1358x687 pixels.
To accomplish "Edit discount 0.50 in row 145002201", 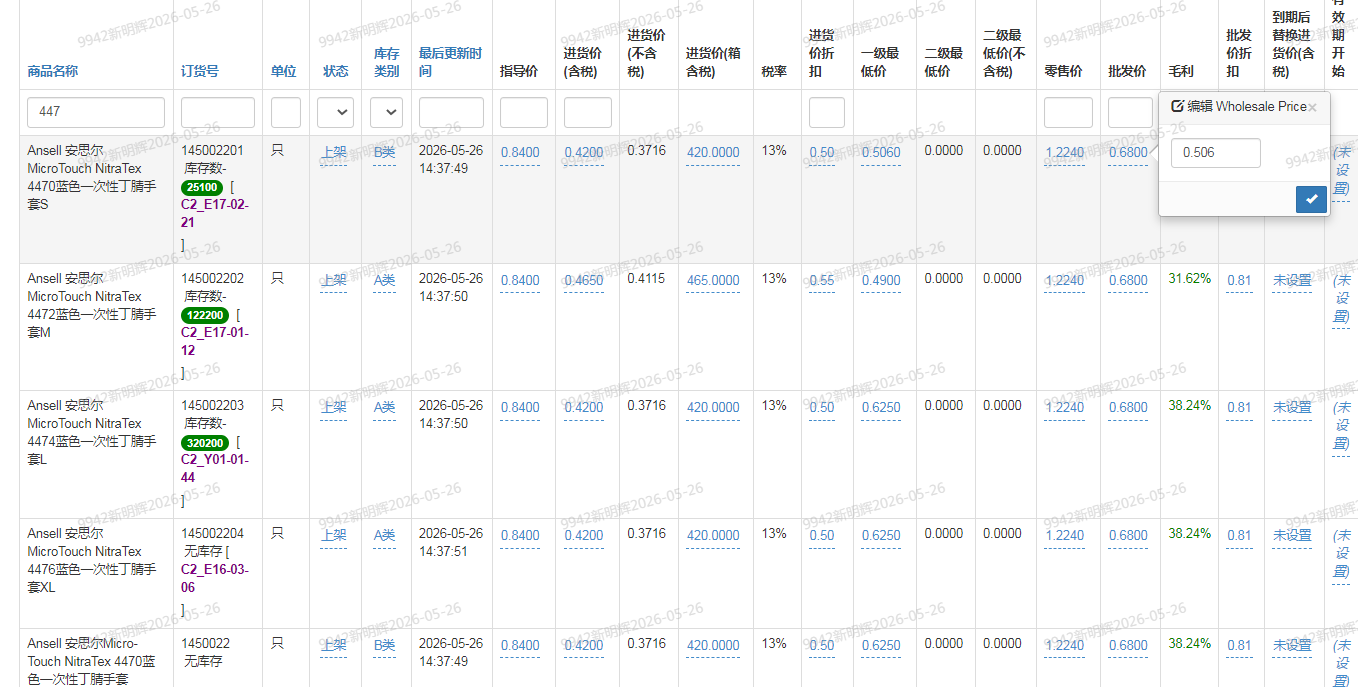I will (x=822, y=153).
